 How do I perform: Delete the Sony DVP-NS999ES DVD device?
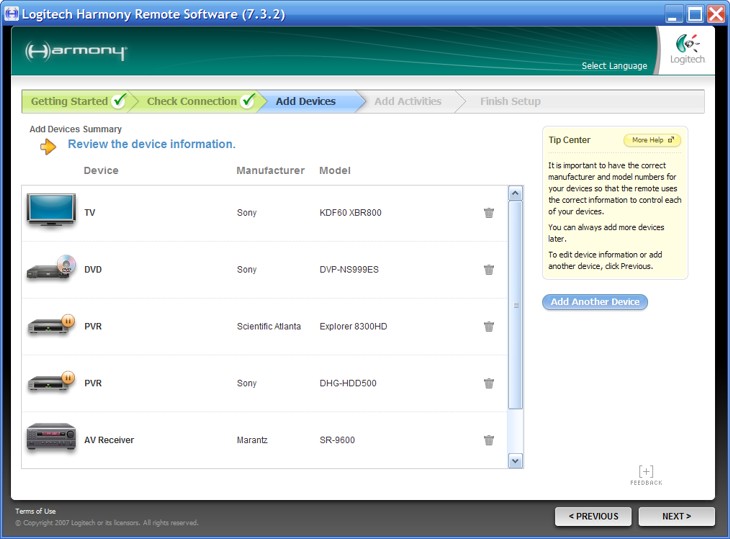tap(489, 270)
